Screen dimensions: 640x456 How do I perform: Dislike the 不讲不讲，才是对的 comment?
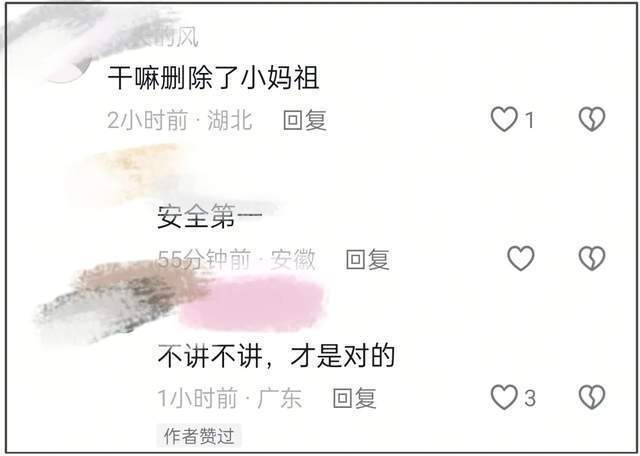click(x=592, y=397)
